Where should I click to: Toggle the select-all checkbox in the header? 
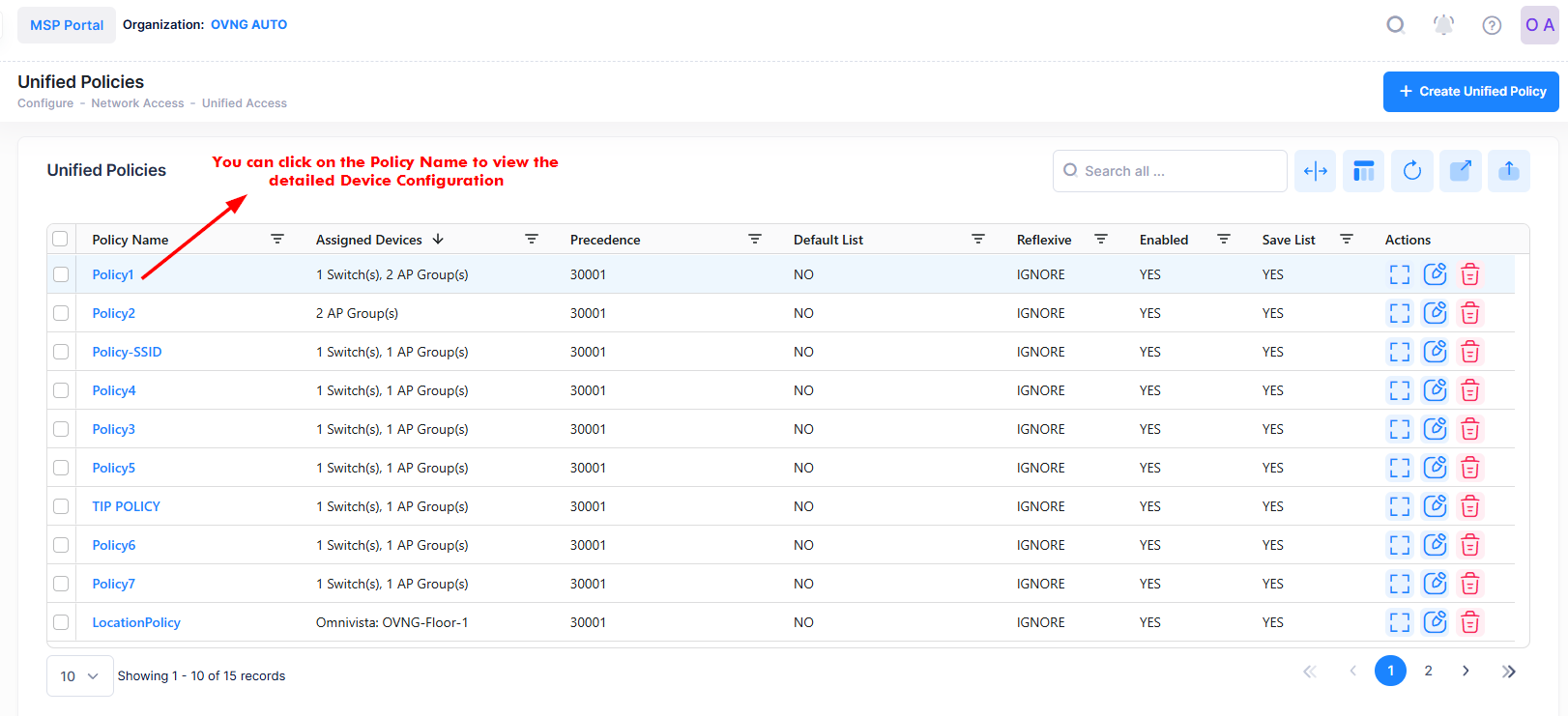[61, 239]
